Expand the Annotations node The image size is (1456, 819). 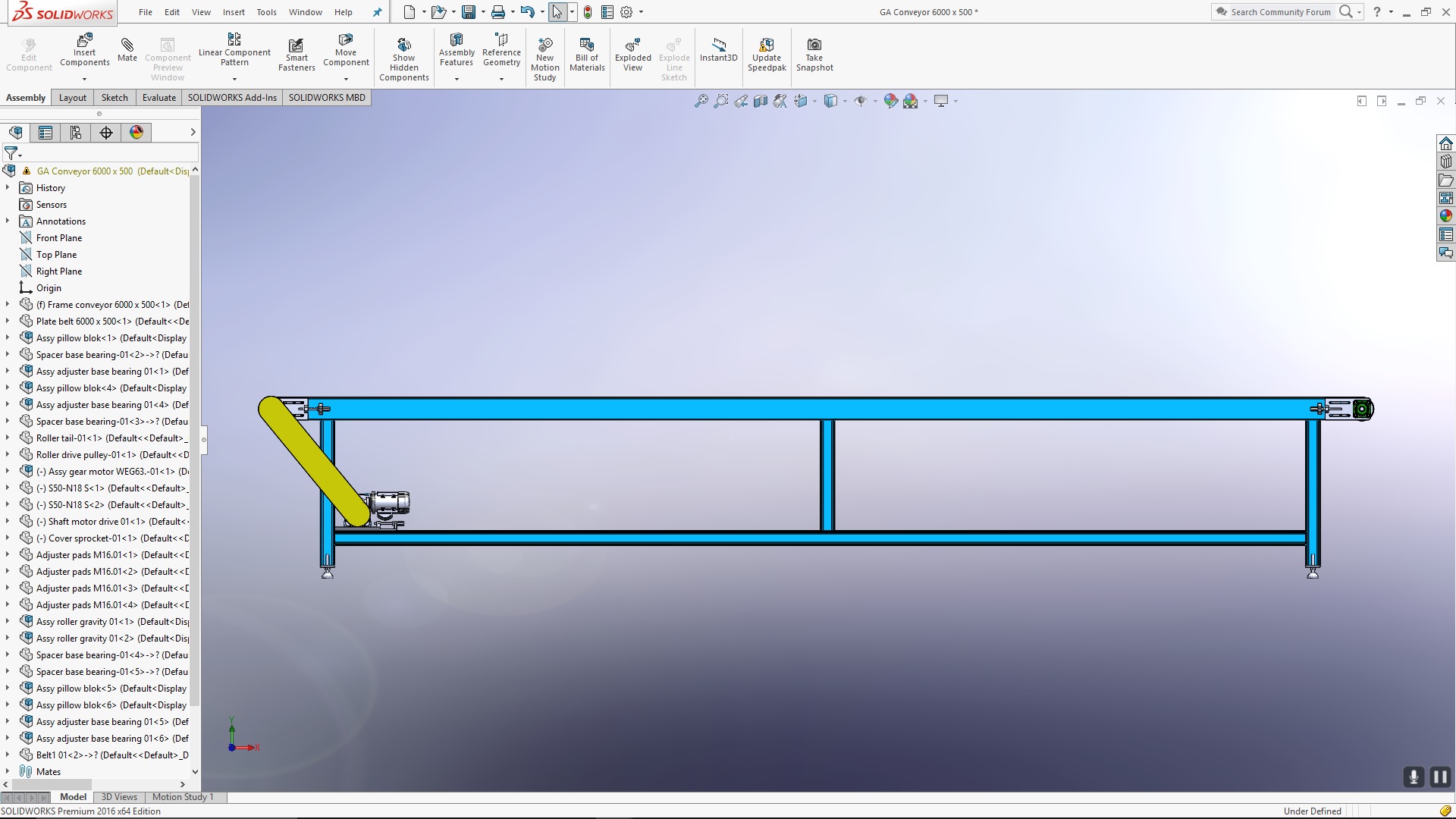(8, 221)
